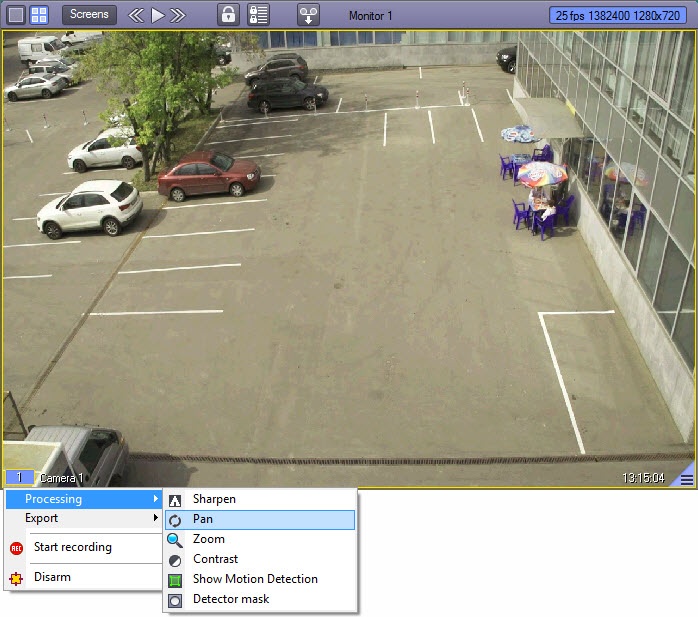Expand the Export submenu
This screenshot has width=698, height=617.
84,518
